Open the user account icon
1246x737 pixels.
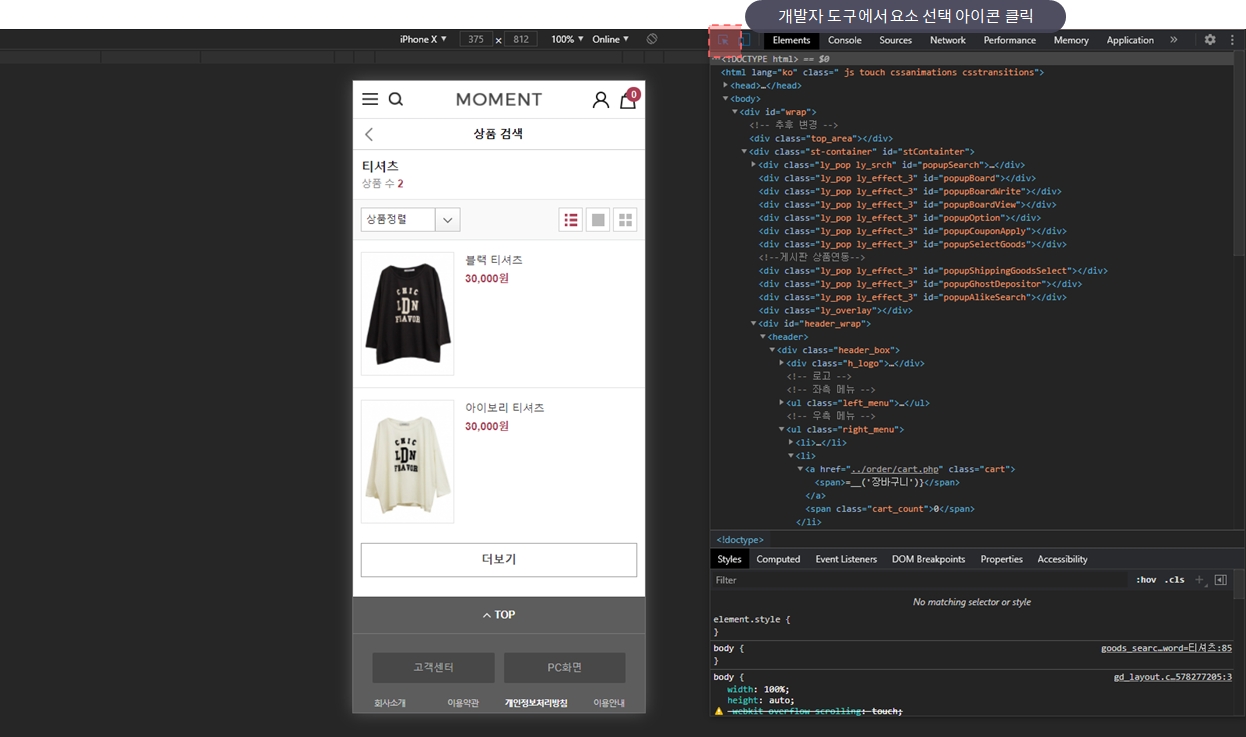coord(600,100)
